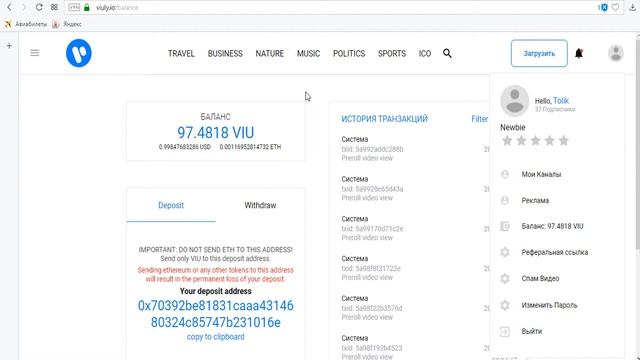
Task: Click the plus icon in left sidebar
Action: click(x=9, y=46)
